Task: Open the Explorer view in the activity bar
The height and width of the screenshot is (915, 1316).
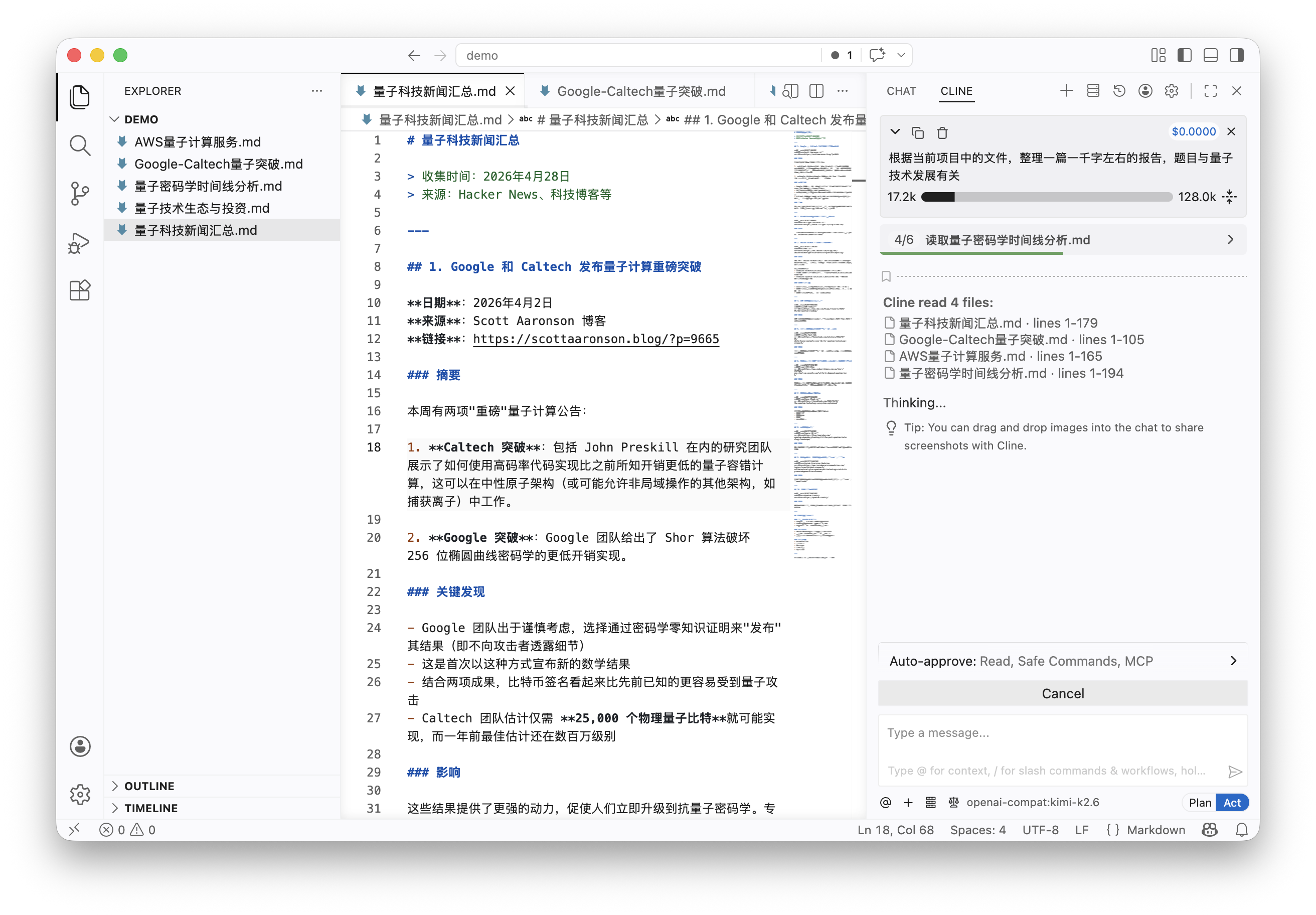Action: pyautogui.click(x=80, y=97)
